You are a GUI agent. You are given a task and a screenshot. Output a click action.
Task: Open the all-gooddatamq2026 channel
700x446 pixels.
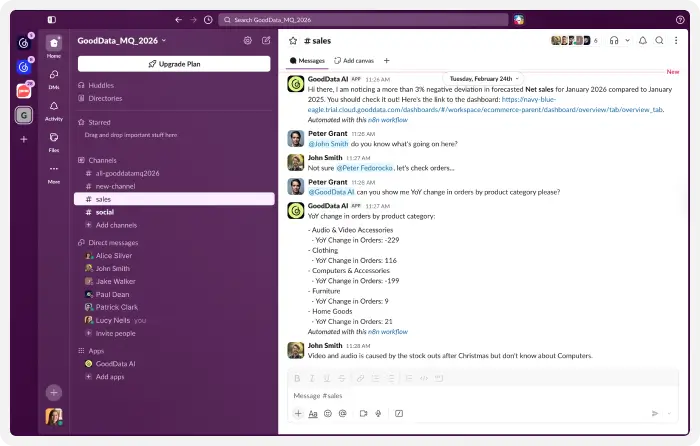point(127,173)
